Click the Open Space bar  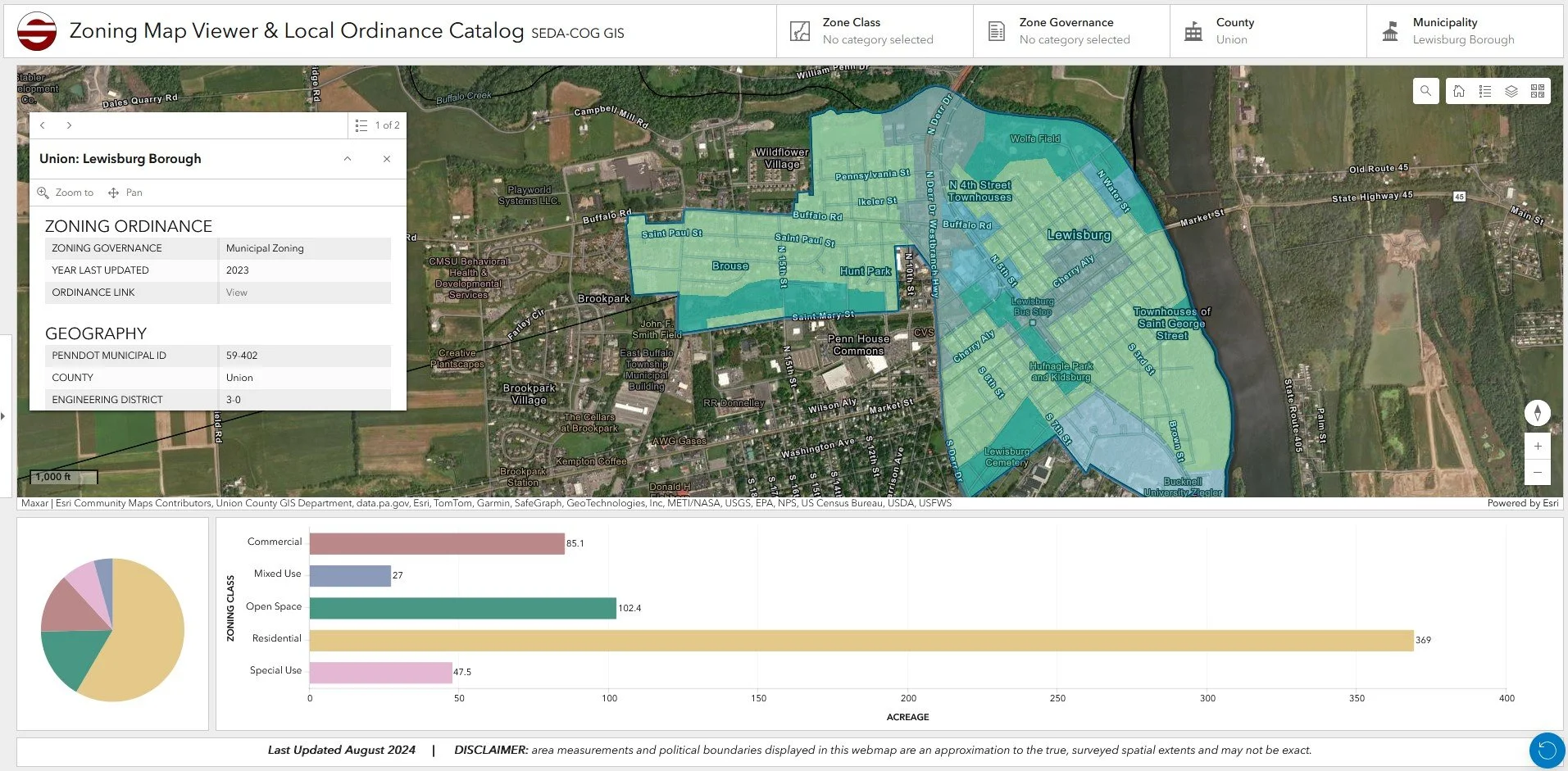462,608
